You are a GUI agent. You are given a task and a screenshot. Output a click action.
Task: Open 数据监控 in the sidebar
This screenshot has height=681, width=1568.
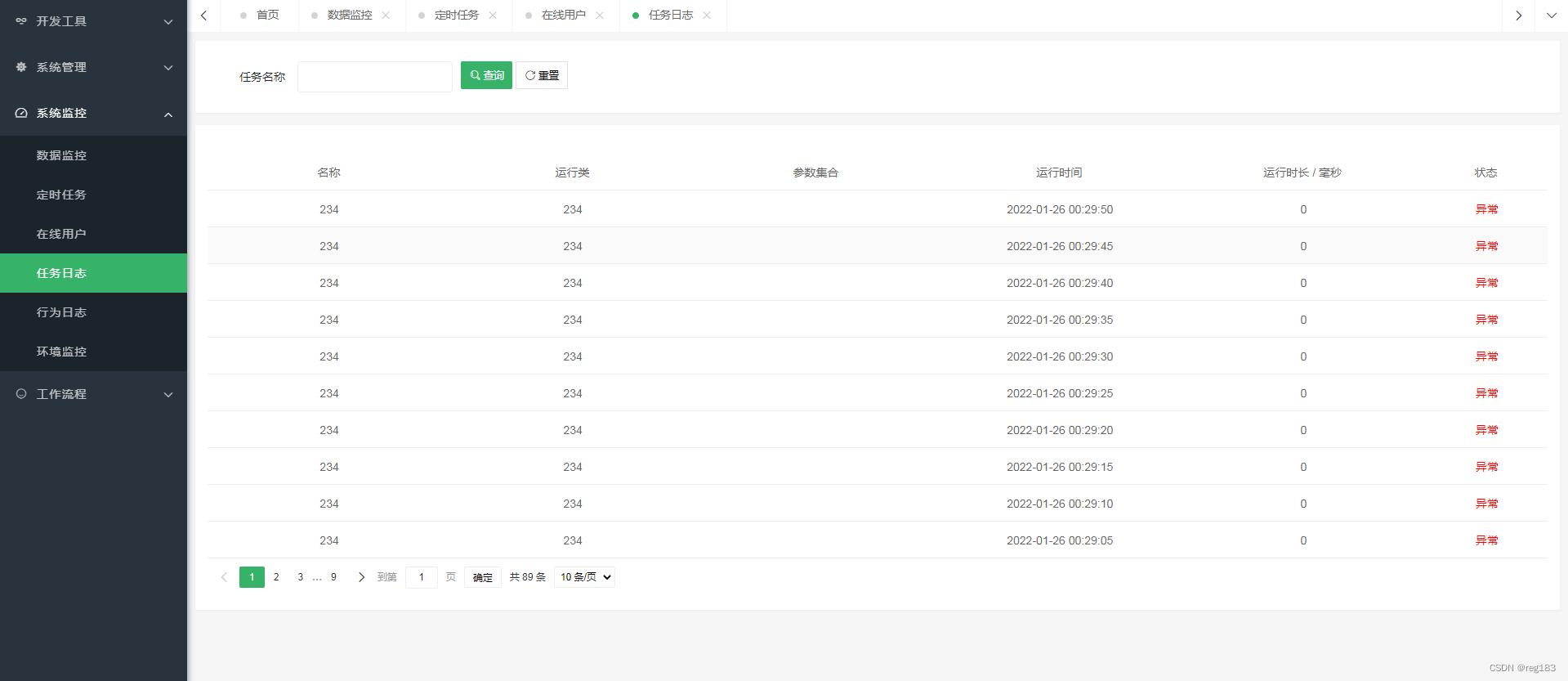pos(94,155)
